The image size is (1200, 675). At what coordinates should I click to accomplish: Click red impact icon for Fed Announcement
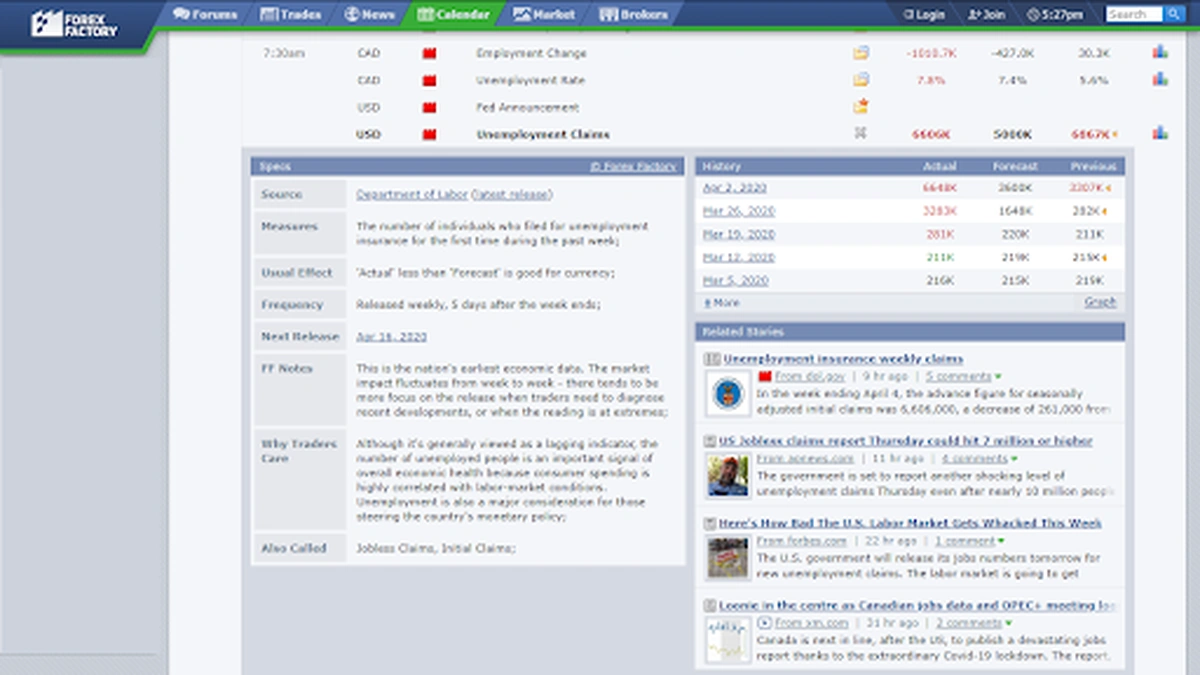point(430,107)
